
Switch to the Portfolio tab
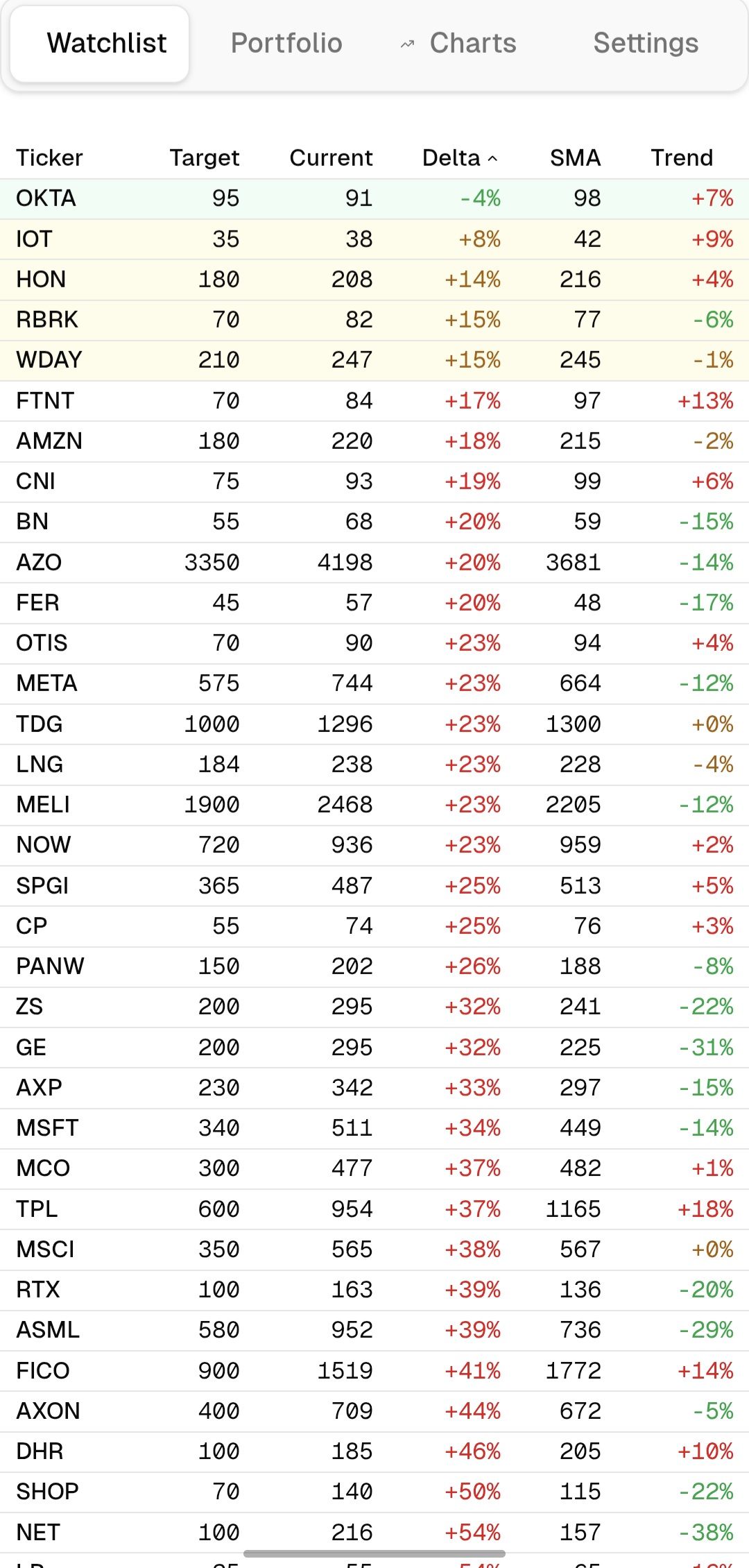[286, 43]
